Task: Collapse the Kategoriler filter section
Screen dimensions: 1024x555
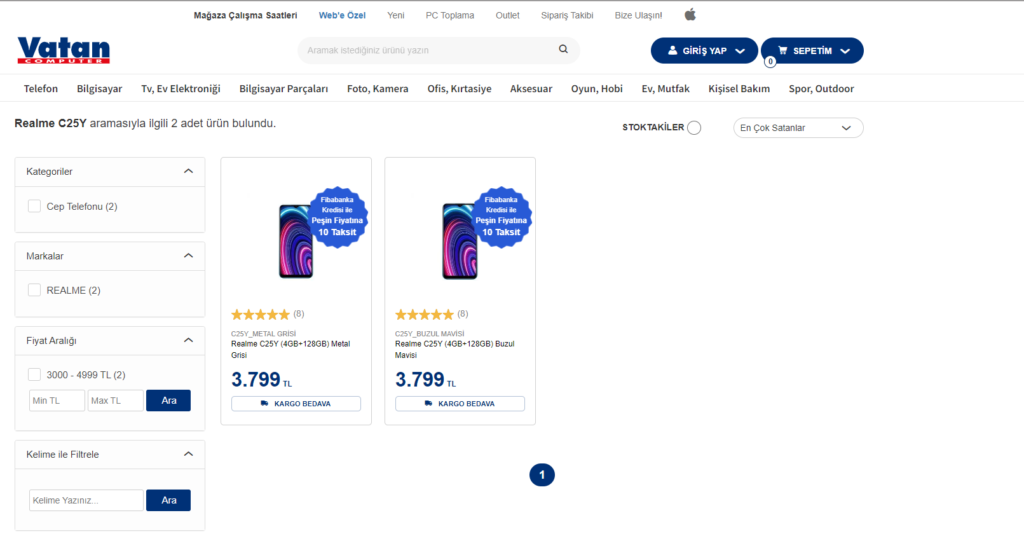Action: pos(188,171)
